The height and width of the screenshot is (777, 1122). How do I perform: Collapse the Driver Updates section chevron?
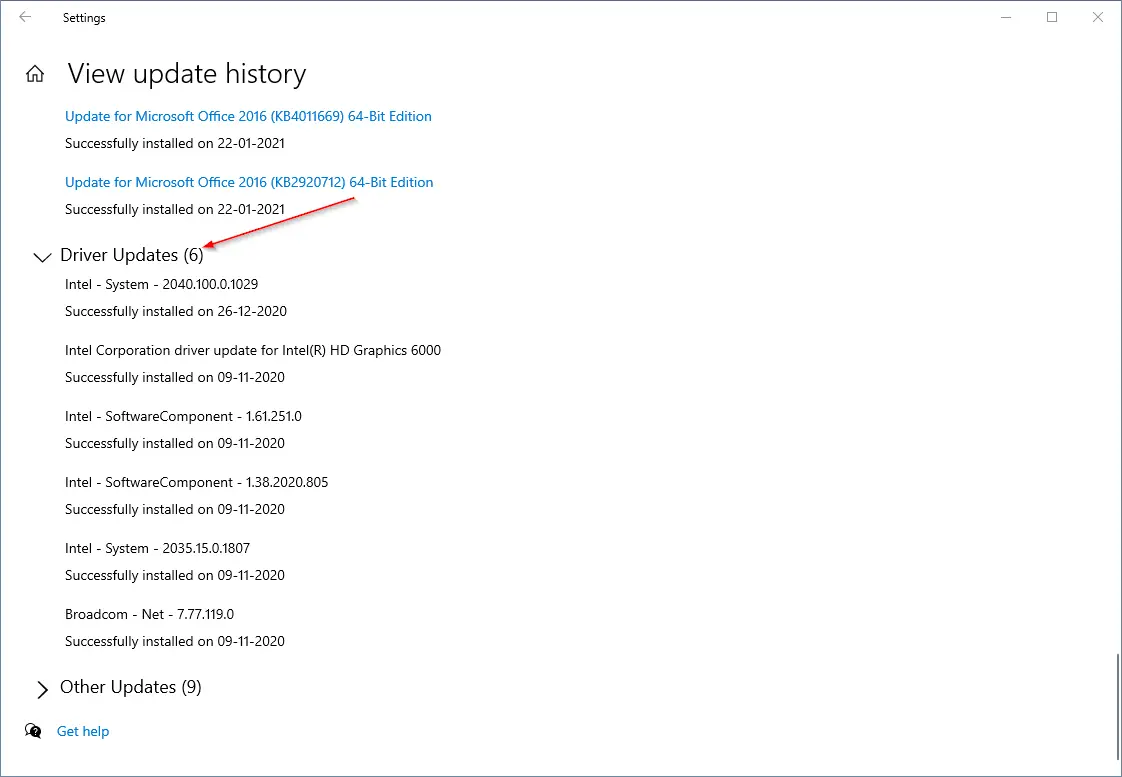pyautogui.click(x=42, y=257)
